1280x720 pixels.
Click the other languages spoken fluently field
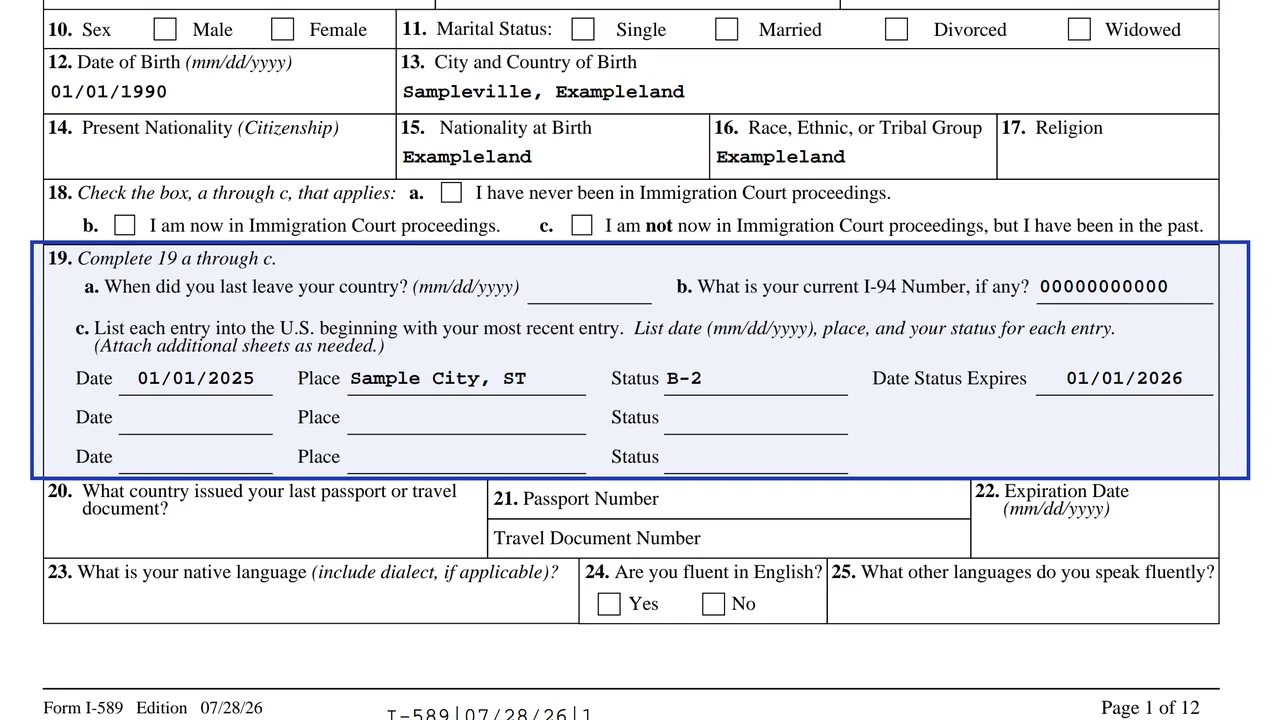1023,603
